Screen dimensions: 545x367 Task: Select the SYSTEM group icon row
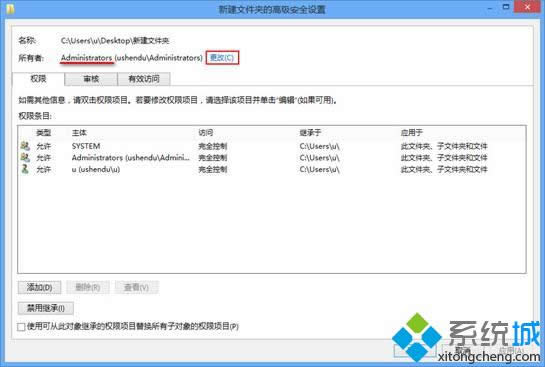pos(25,146)
